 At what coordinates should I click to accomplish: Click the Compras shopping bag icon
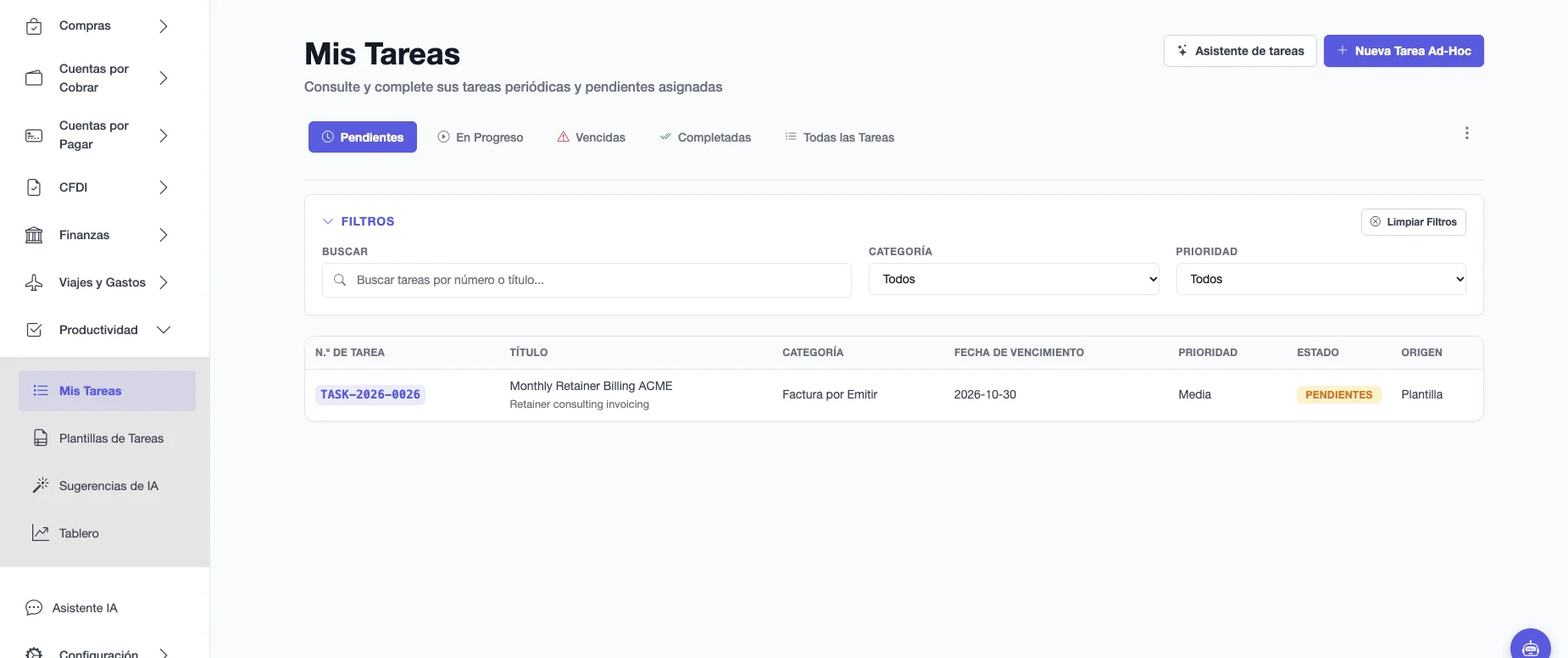(x=34, y=26)
